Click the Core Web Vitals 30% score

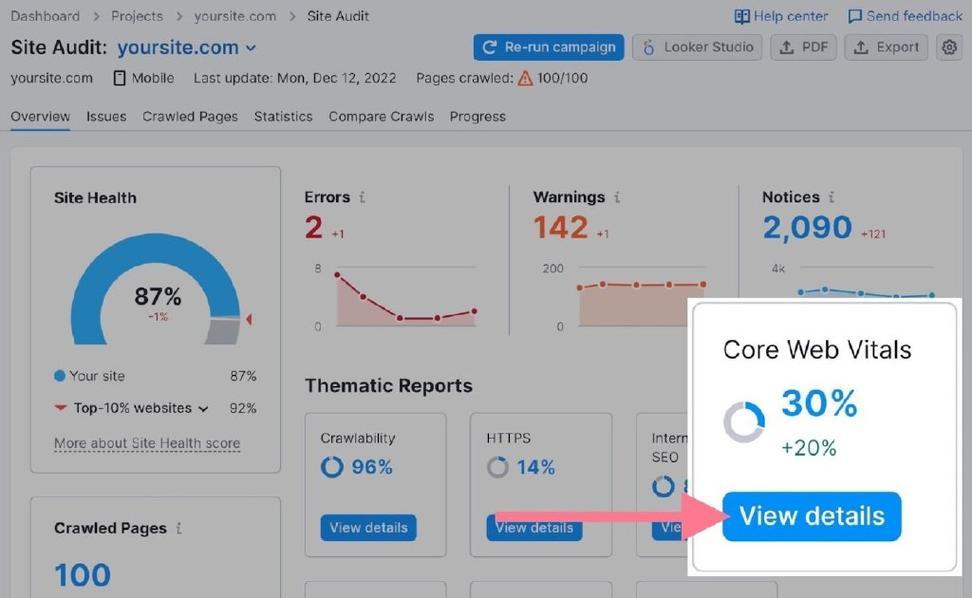[x=819, y=403]
